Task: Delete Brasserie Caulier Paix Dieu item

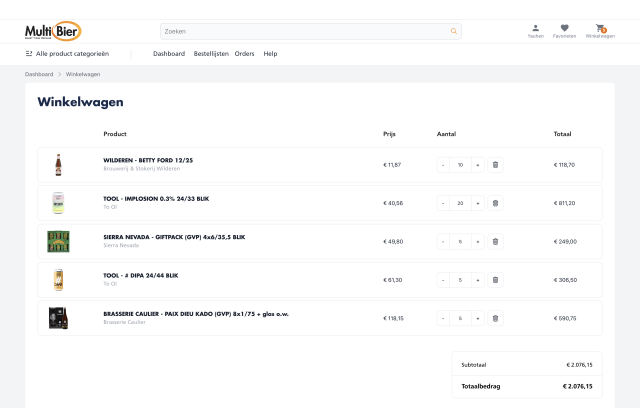Action: point(495,318)
